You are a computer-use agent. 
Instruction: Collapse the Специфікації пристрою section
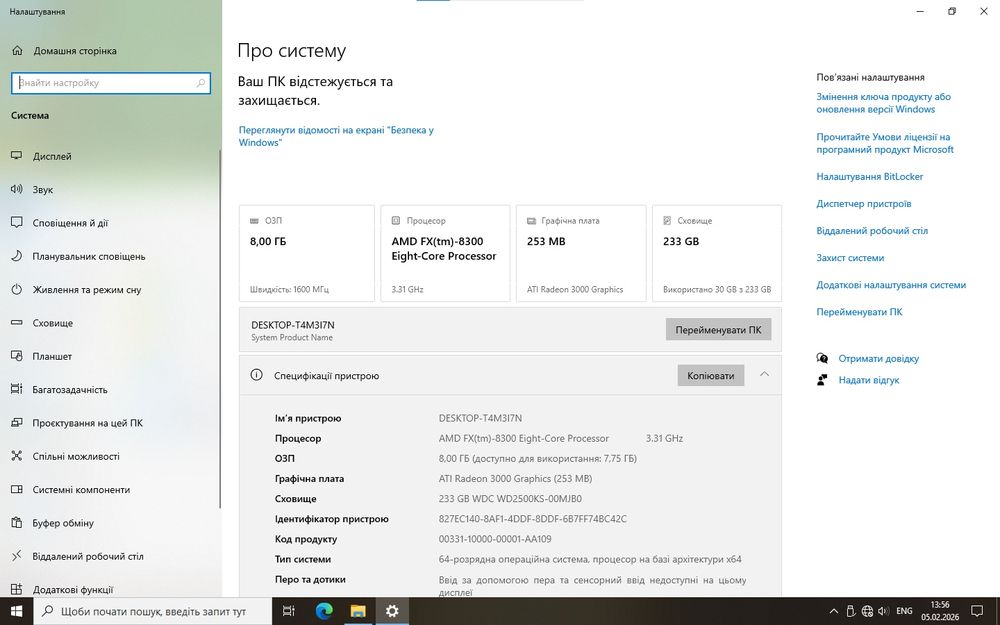point(765,374)
